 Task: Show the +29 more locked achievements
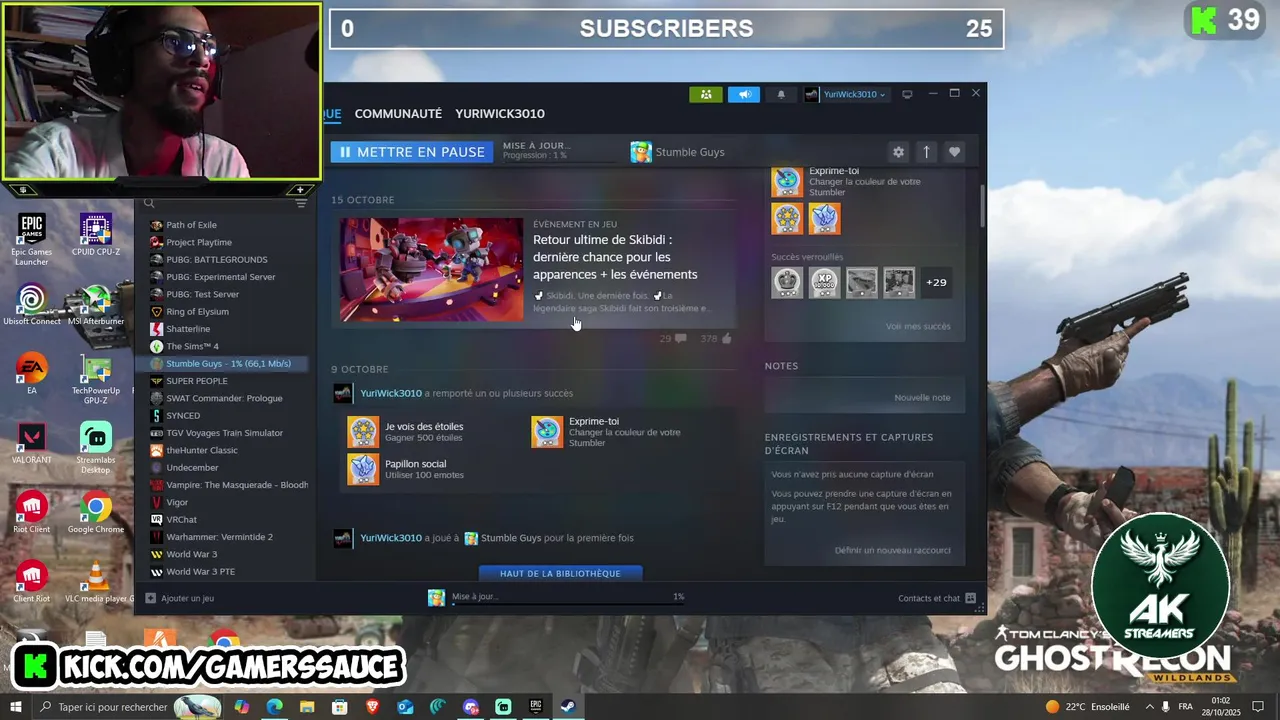tap(936, 282)
